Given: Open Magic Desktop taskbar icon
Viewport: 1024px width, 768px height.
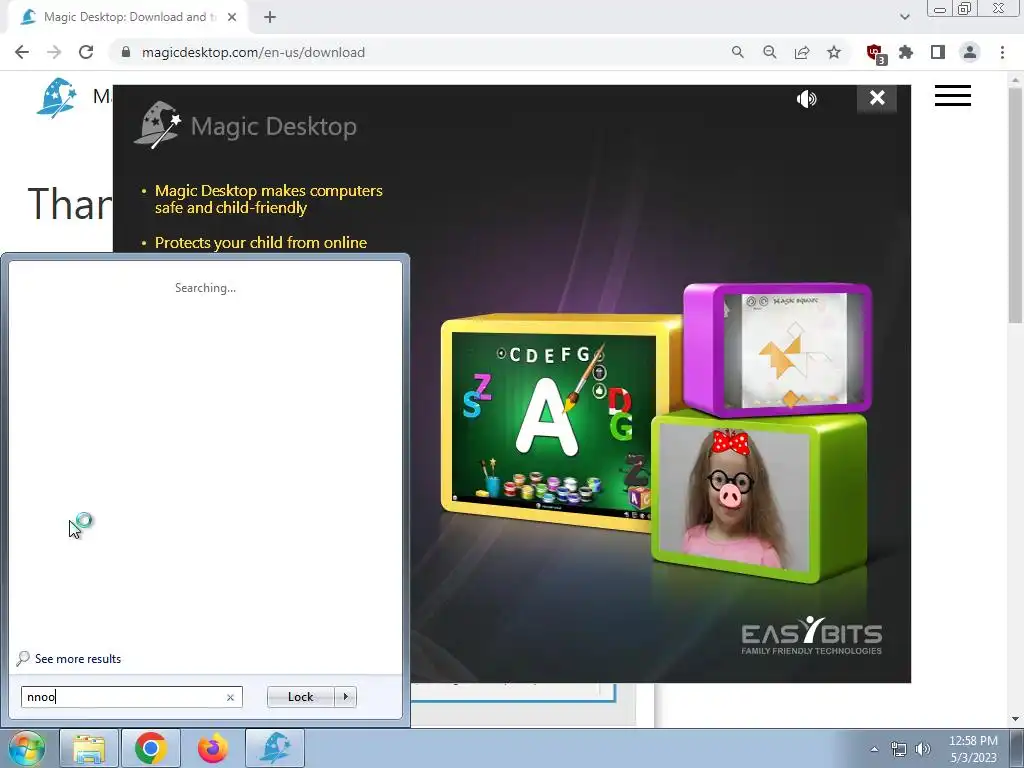Looking at the screenshot, I should tap(275, 748).
